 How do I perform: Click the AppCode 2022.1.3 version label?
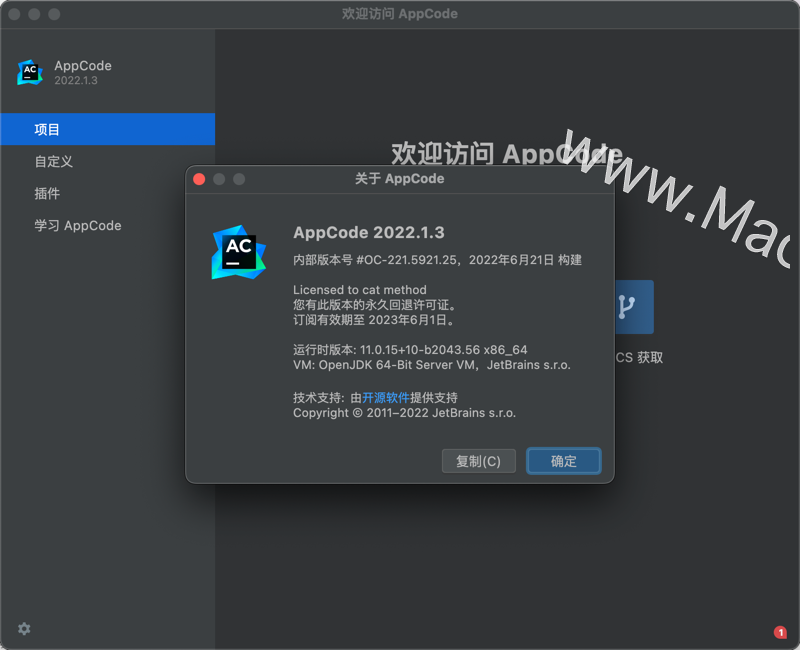[366, 232]
